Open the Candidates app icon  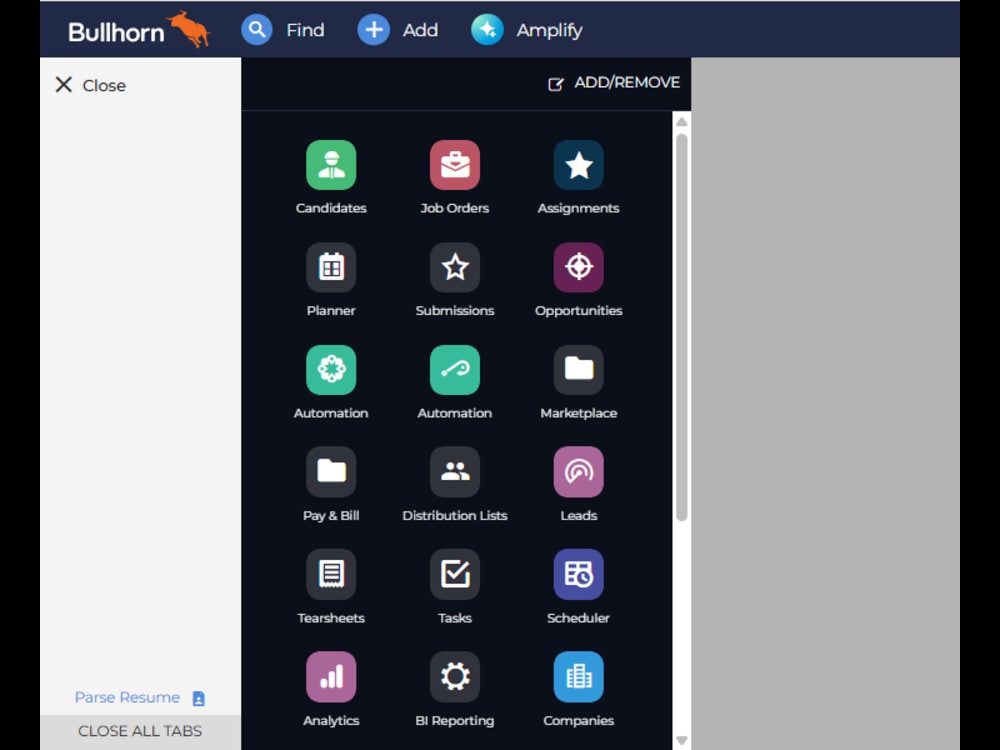(331, 165)
